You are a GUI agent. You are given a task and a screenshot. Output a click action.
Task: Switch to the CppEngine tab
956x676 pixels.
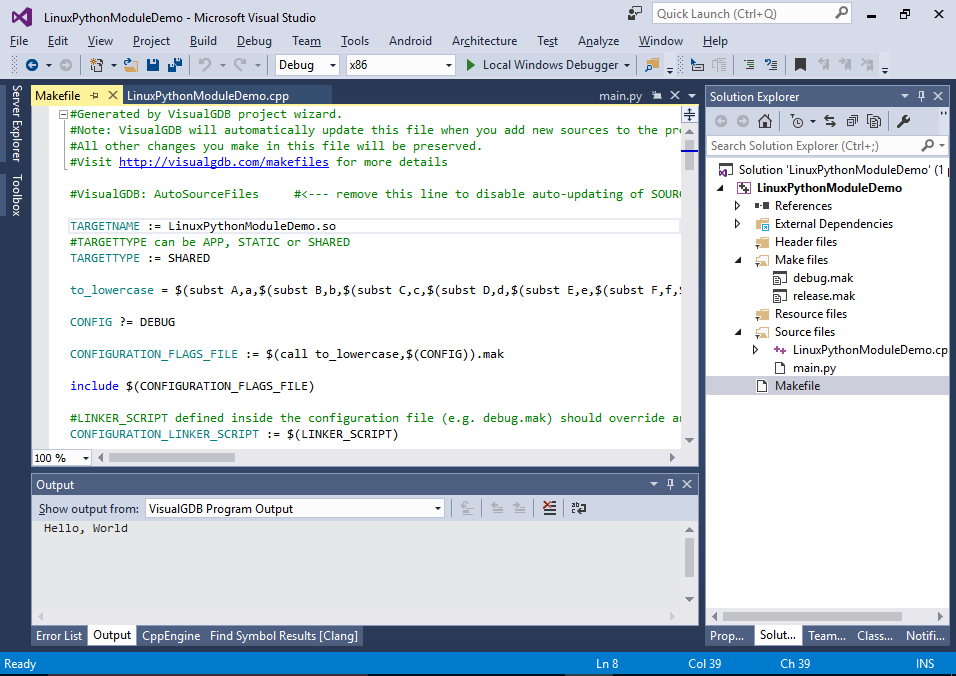(x=171, y=636)
